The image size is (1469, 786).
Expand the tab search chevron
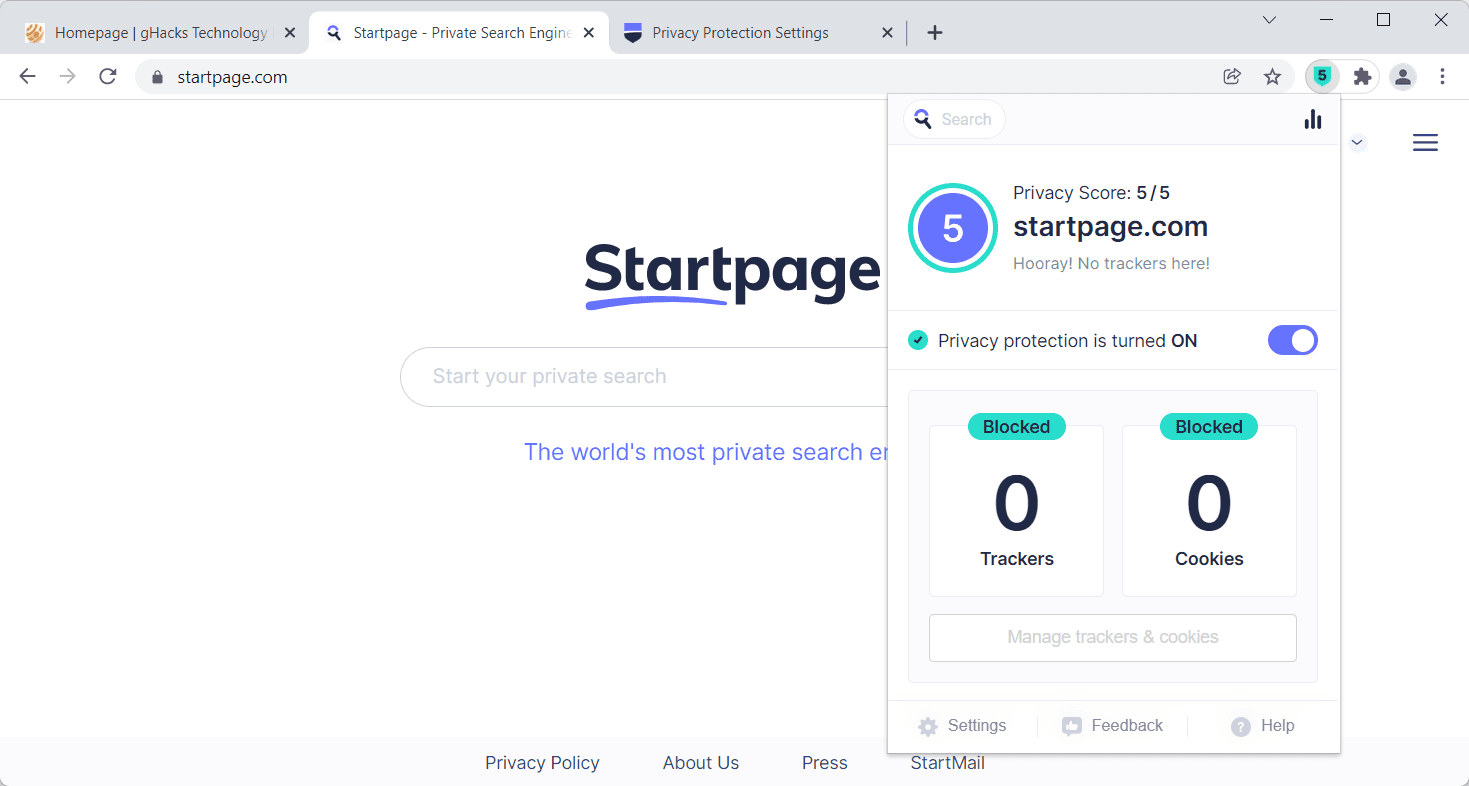click(x=1269, y=20)
